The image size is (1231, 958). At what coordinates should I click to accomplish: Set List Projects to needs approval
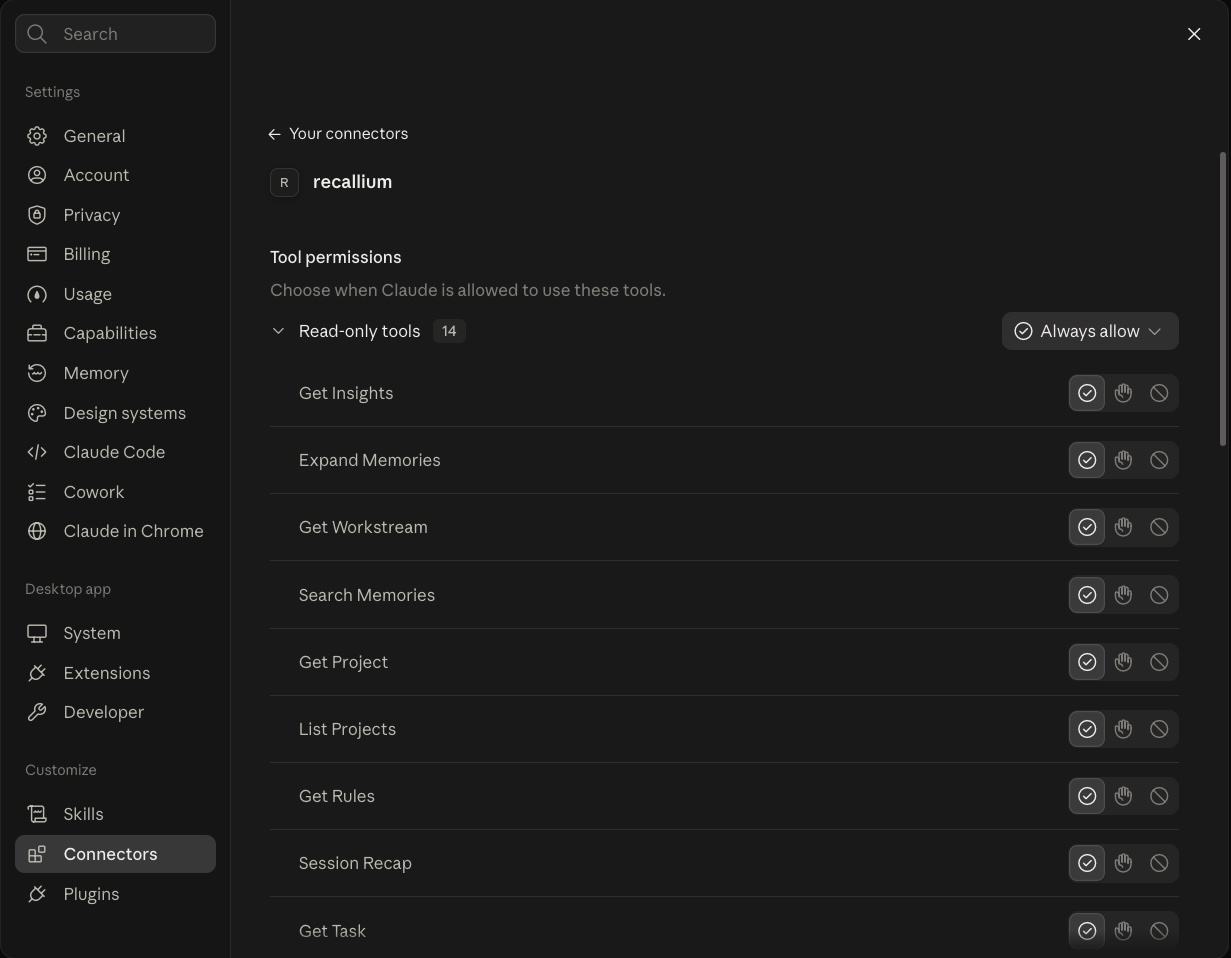(1123, 729)
